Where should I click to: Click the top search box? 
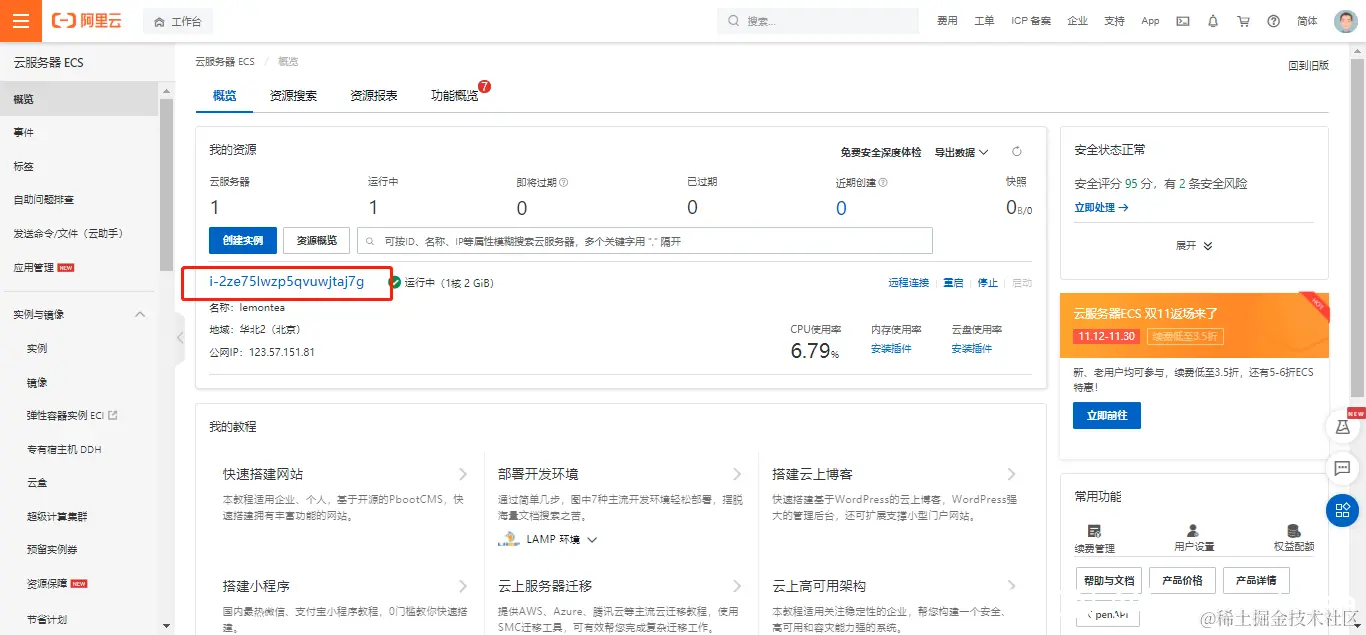click(818, 21)
